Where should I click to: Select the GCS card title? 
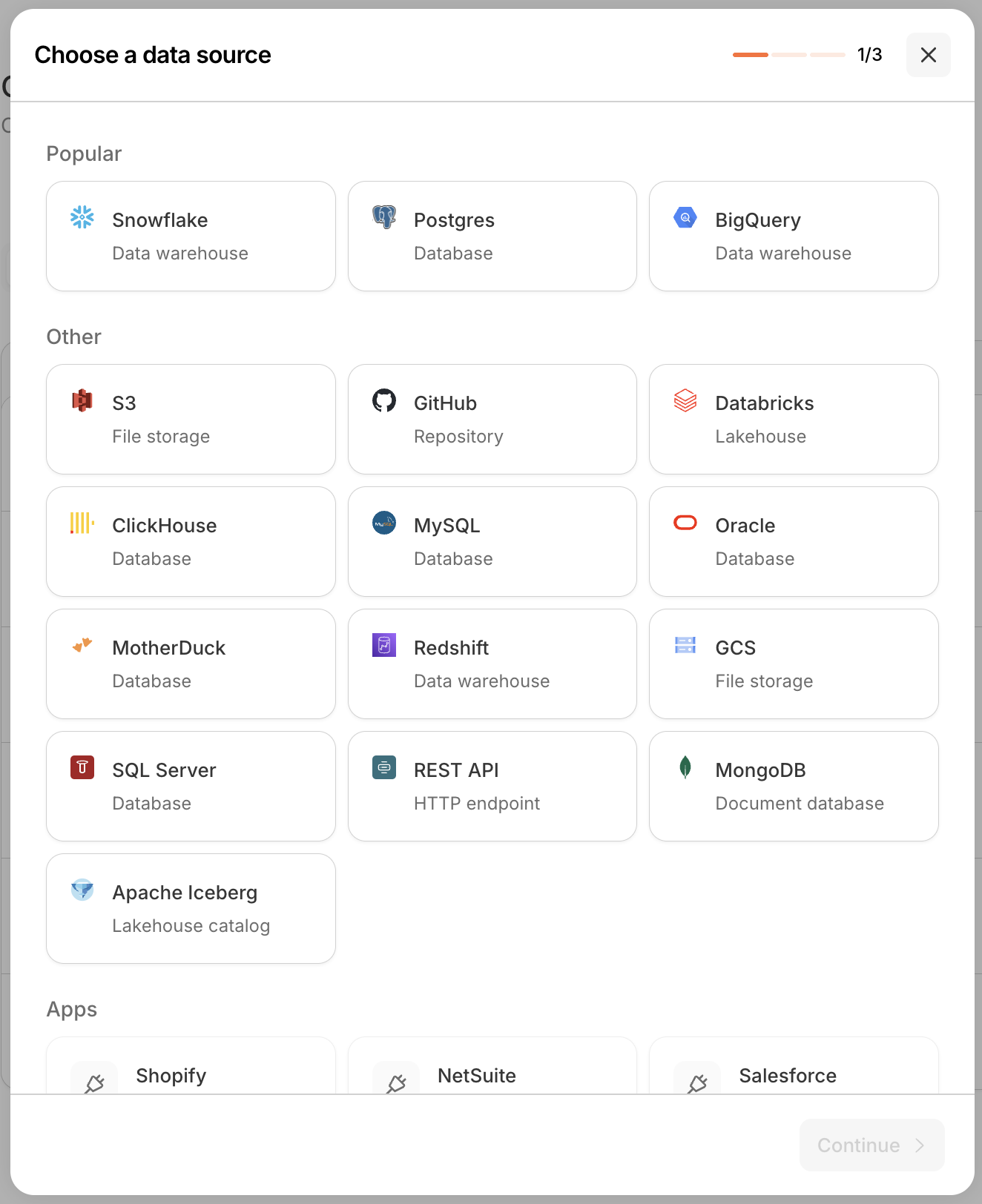click(x=736, y=648)
